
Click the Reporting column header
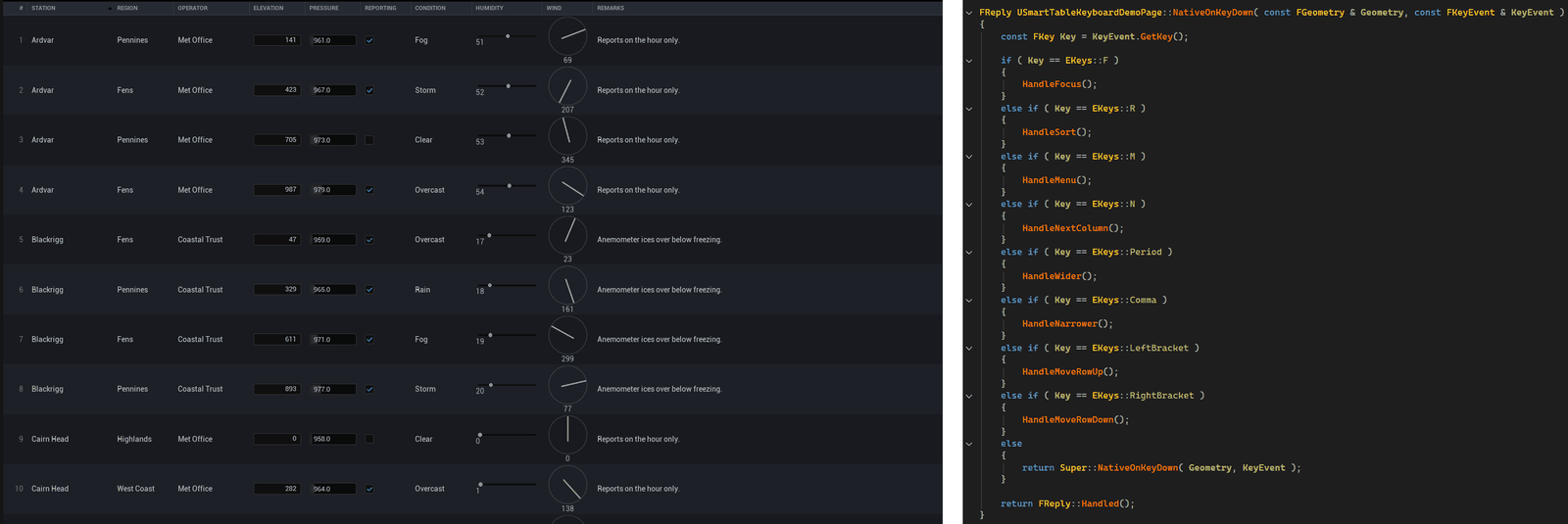coord(386,8)
